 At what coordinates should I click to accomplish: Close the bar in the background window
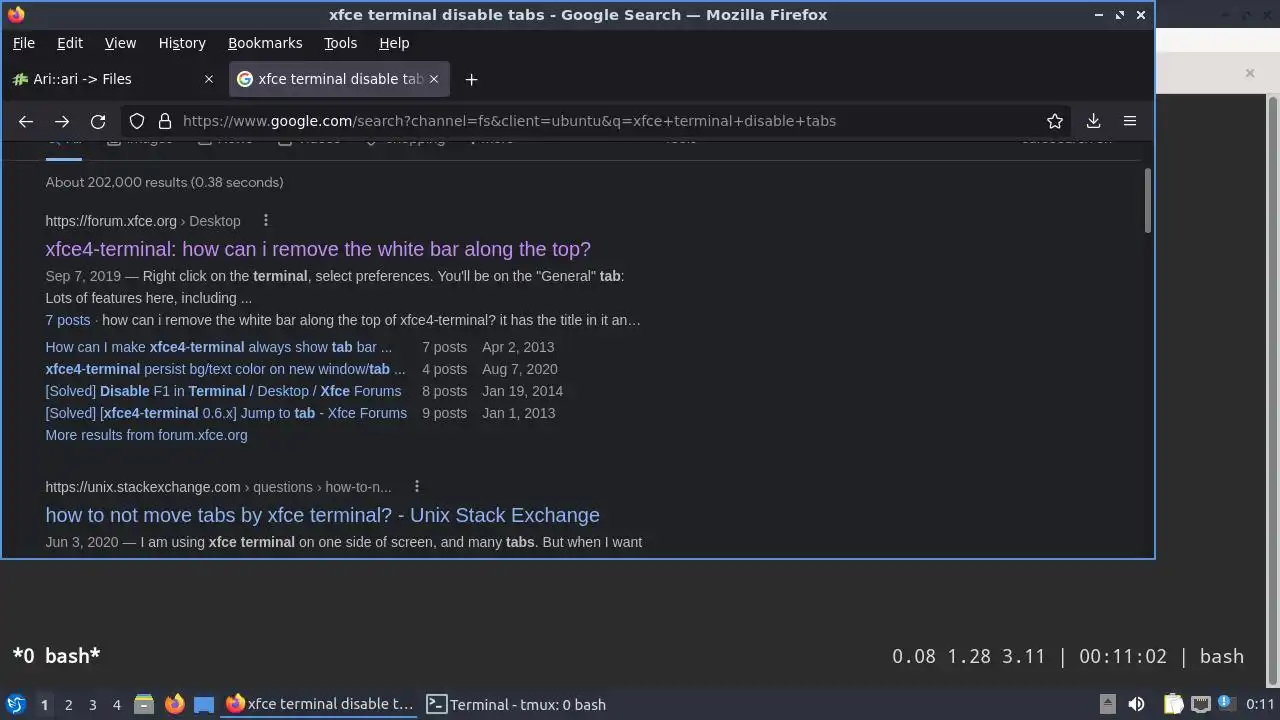1249,73
